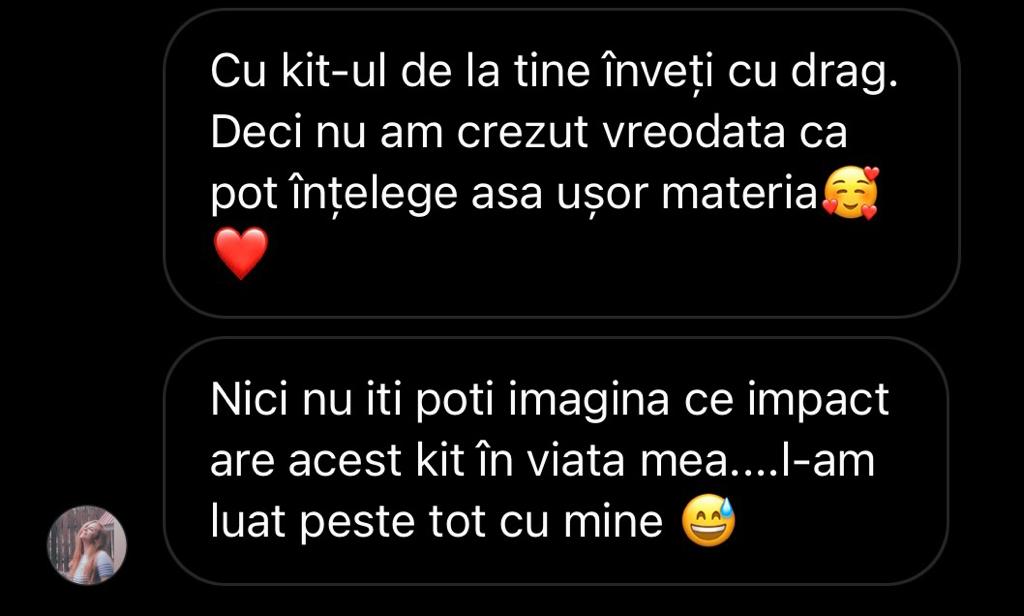Tap the red heart emoji

pos(241,253)
